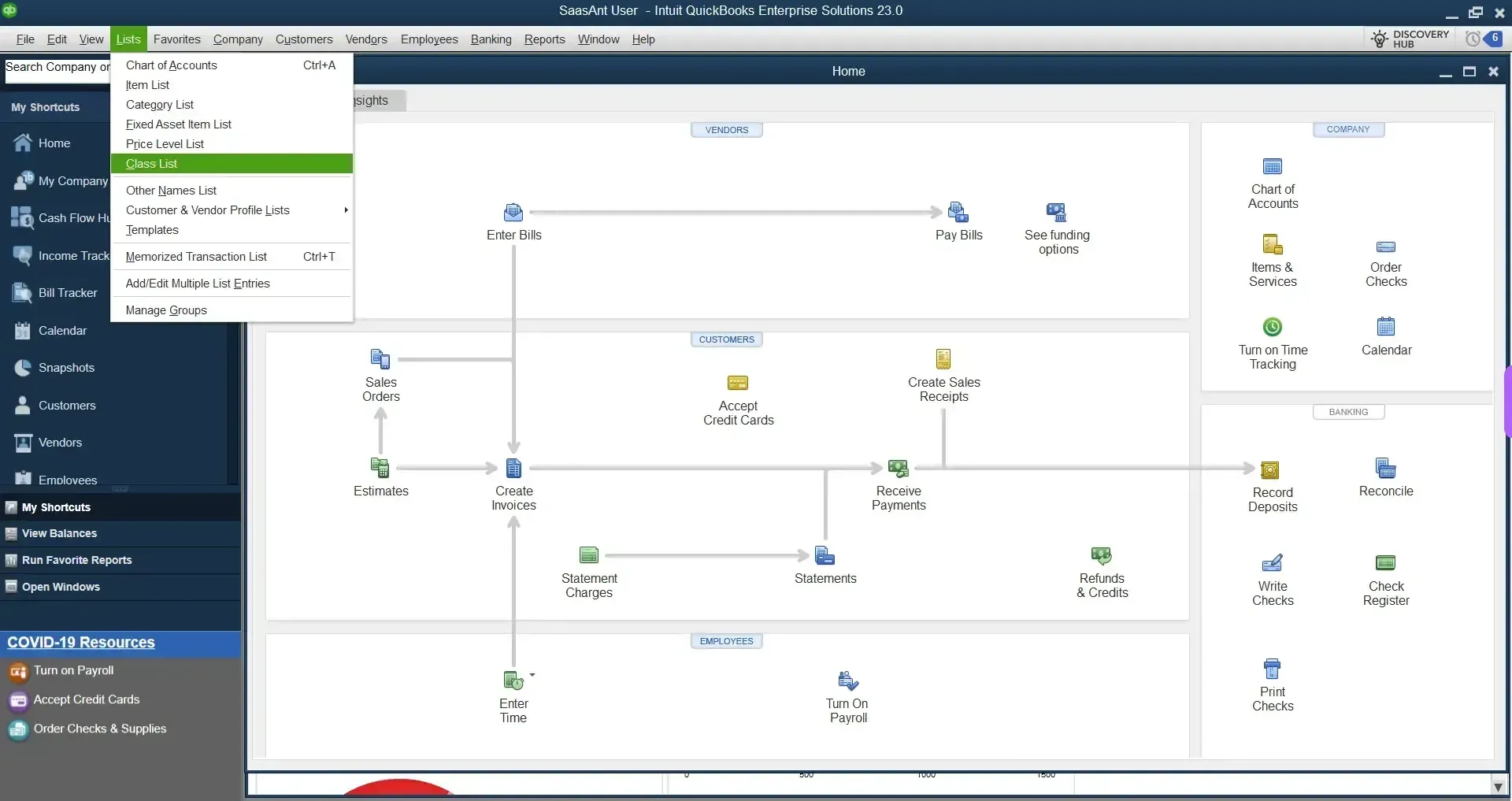The image size is (1512, 801).
Task: Click the Accept Credit Cards workflow icon
Action: [x=738, y=383]
